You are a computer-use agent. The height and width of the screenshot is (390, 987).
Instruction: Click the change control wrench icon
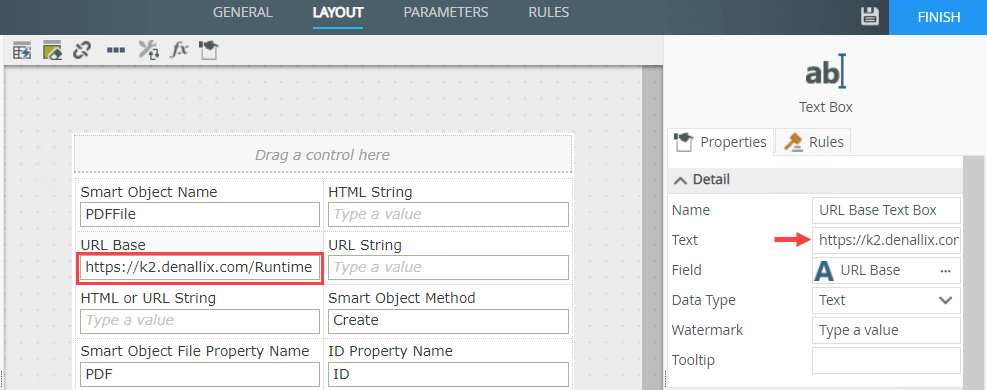point(149,50)
